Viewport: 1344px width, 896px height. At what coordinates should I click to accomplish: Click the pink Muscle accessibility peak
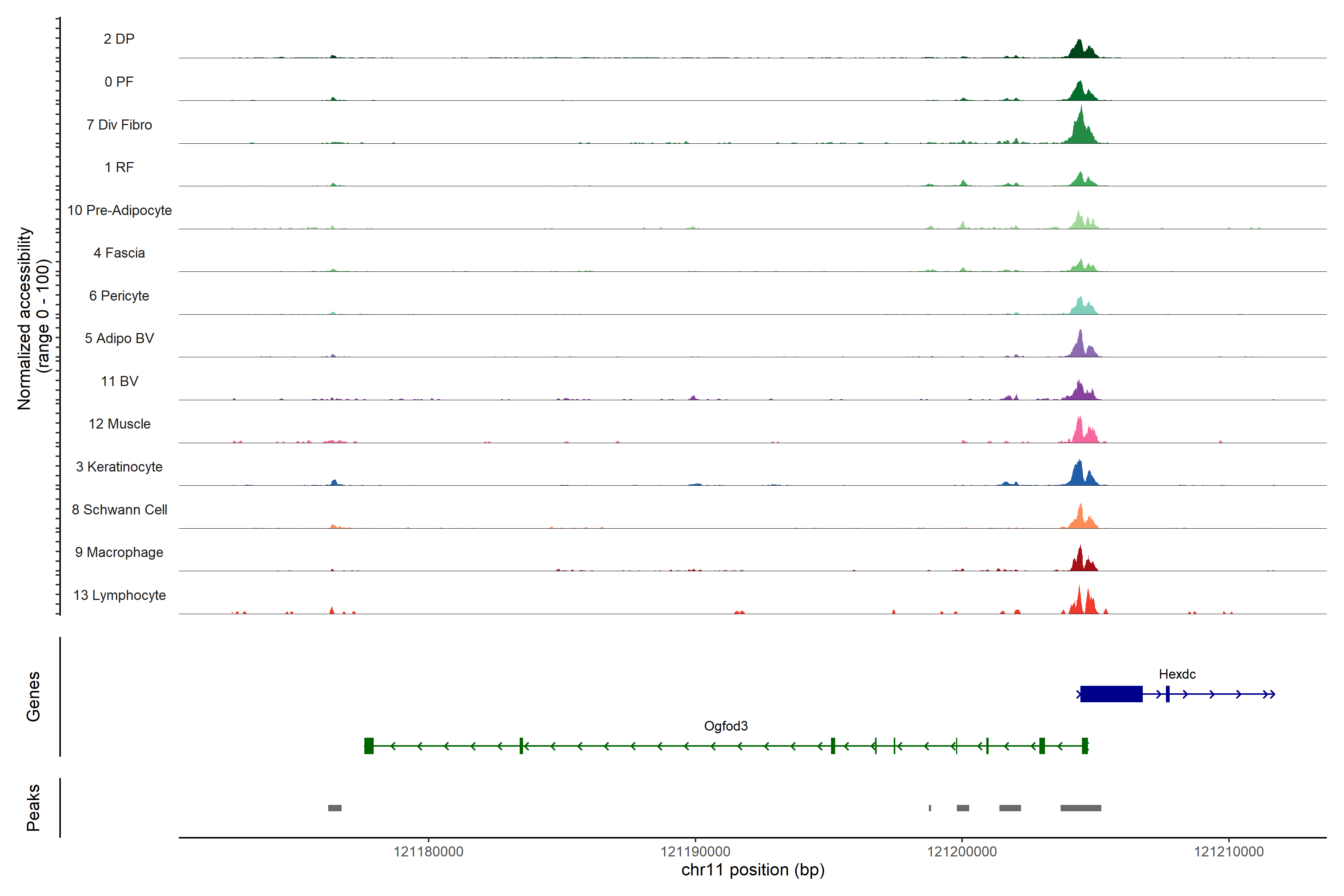(x=1079, y=432)
